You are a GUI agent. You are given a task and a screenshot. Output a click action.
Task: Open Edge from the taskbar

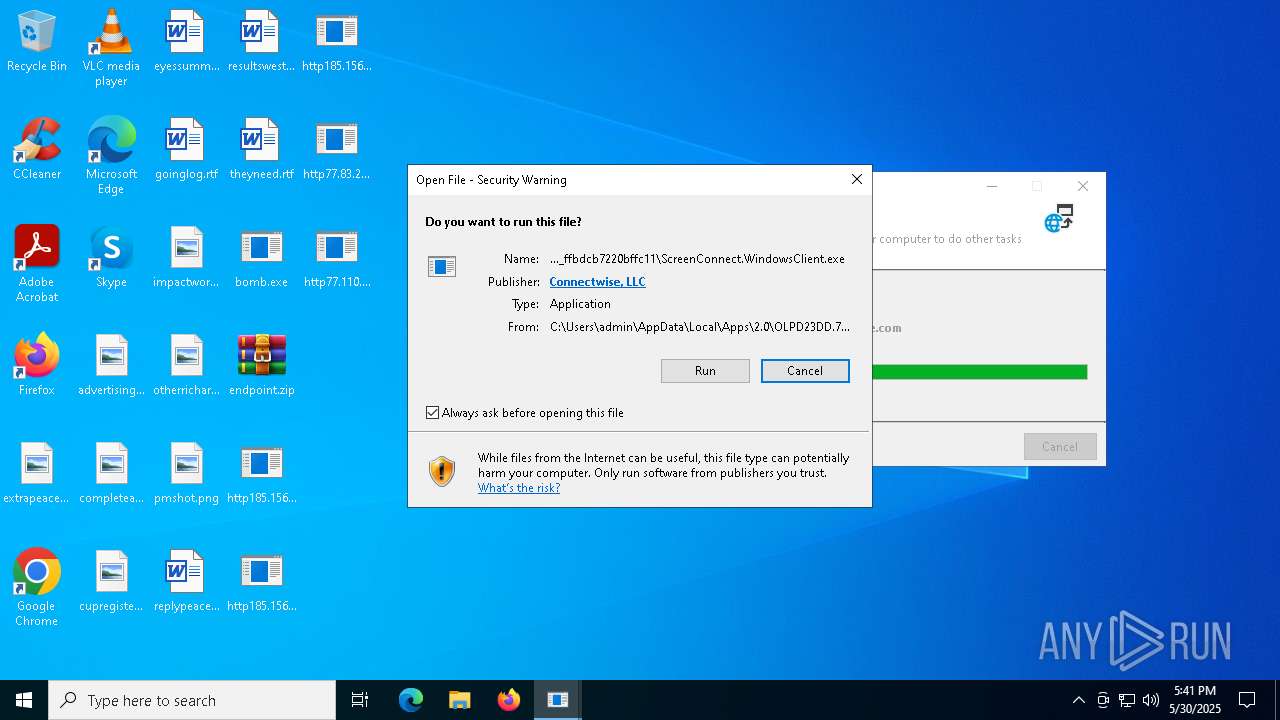pyautogui.click(x=411, y=700)
